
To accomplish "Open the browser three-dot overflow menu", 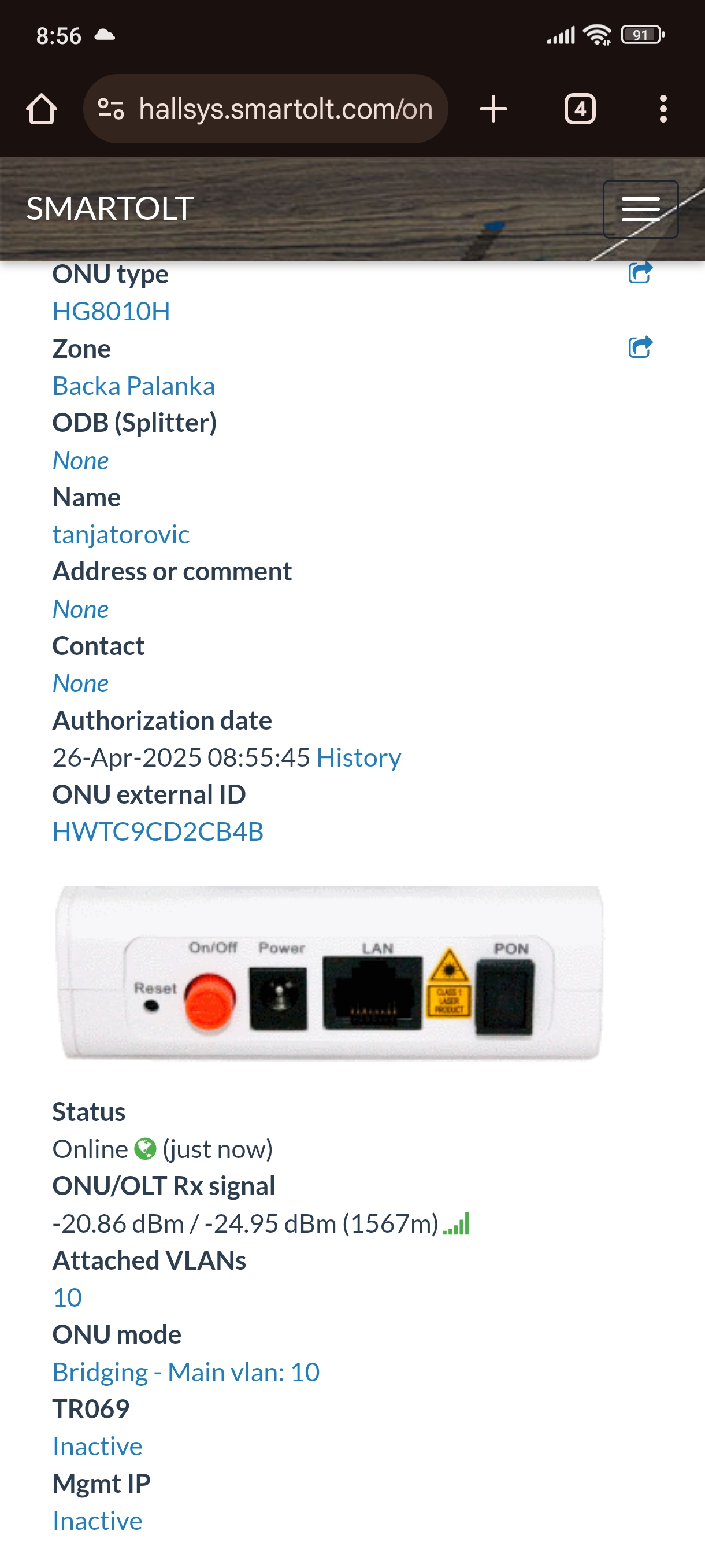I will coord(663,109).
